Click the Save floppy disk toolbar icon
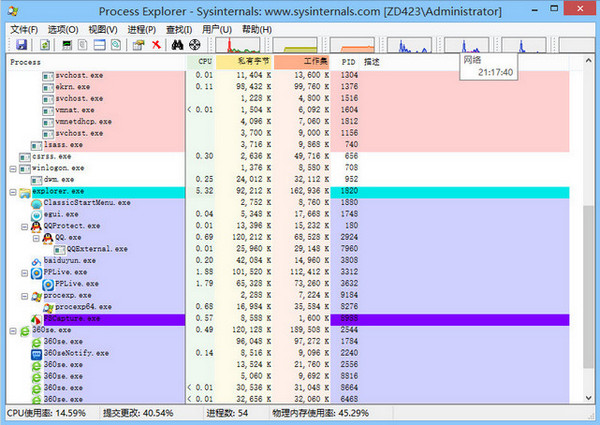The height and width of the screenshot is (425, 600). 20,46
